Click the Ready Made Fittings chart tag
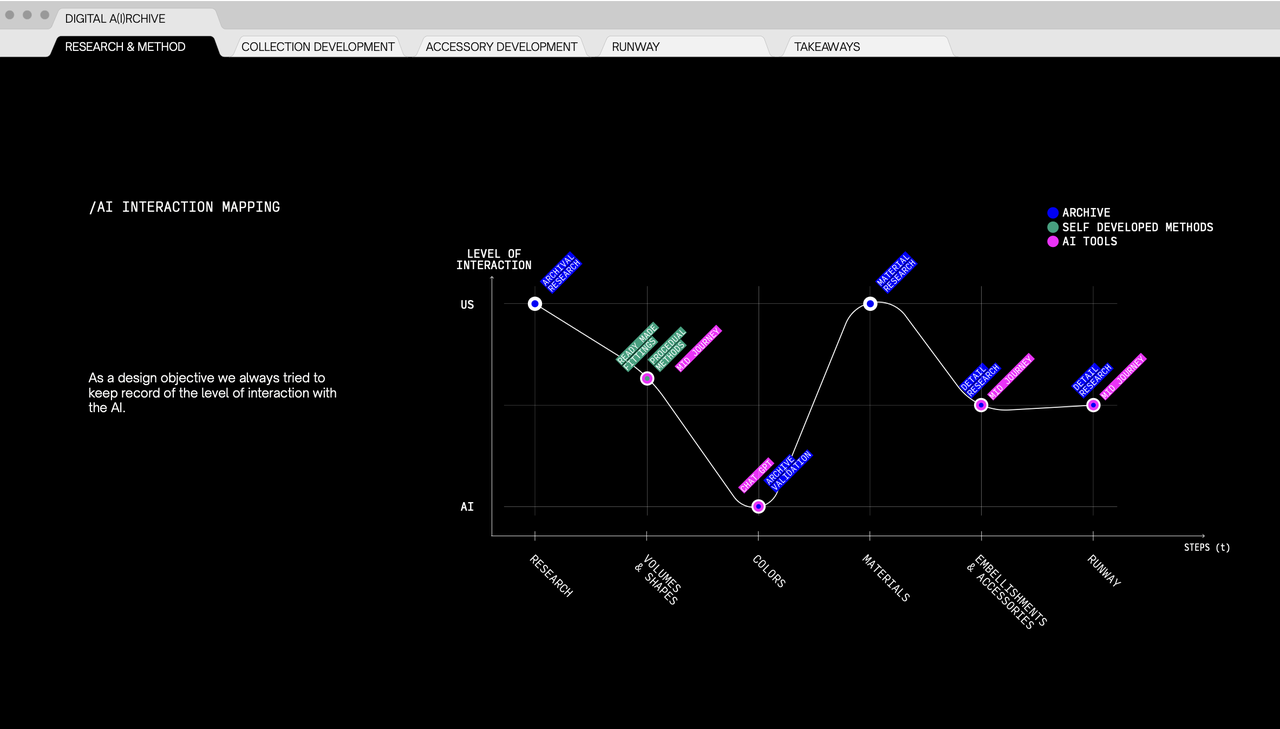Viewport: 1280px width, 729px height. click(637, 346)
